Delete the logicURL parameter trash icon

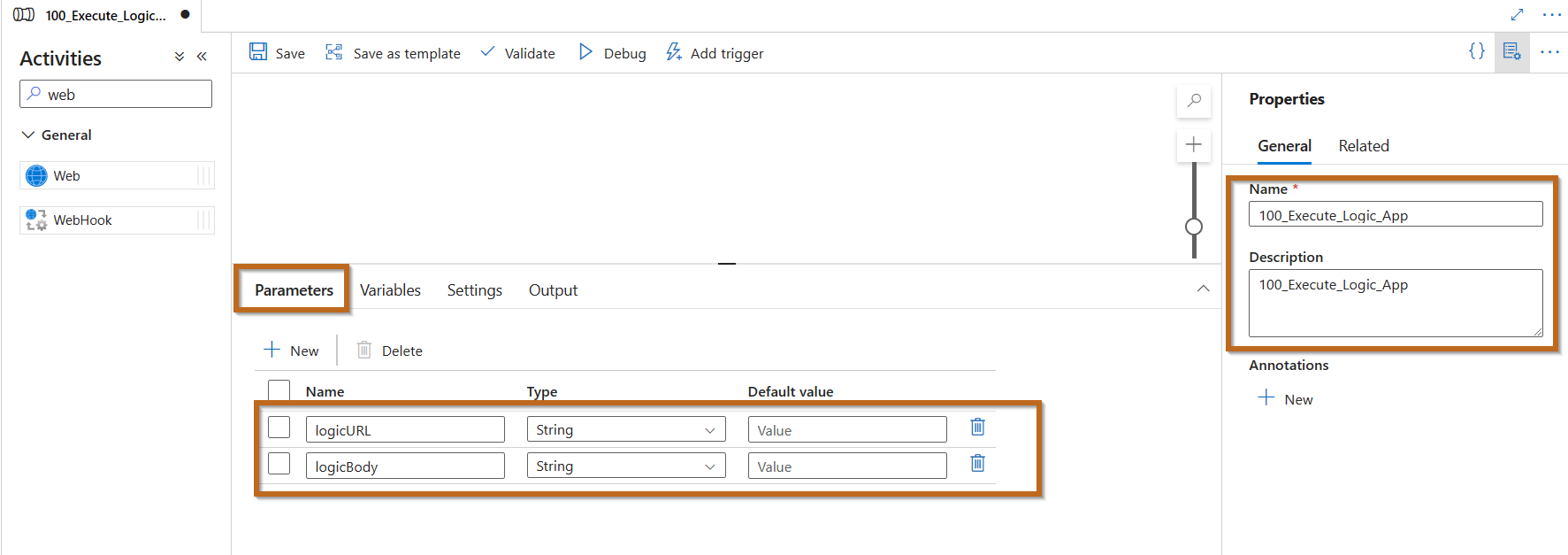tap(977, 428)
